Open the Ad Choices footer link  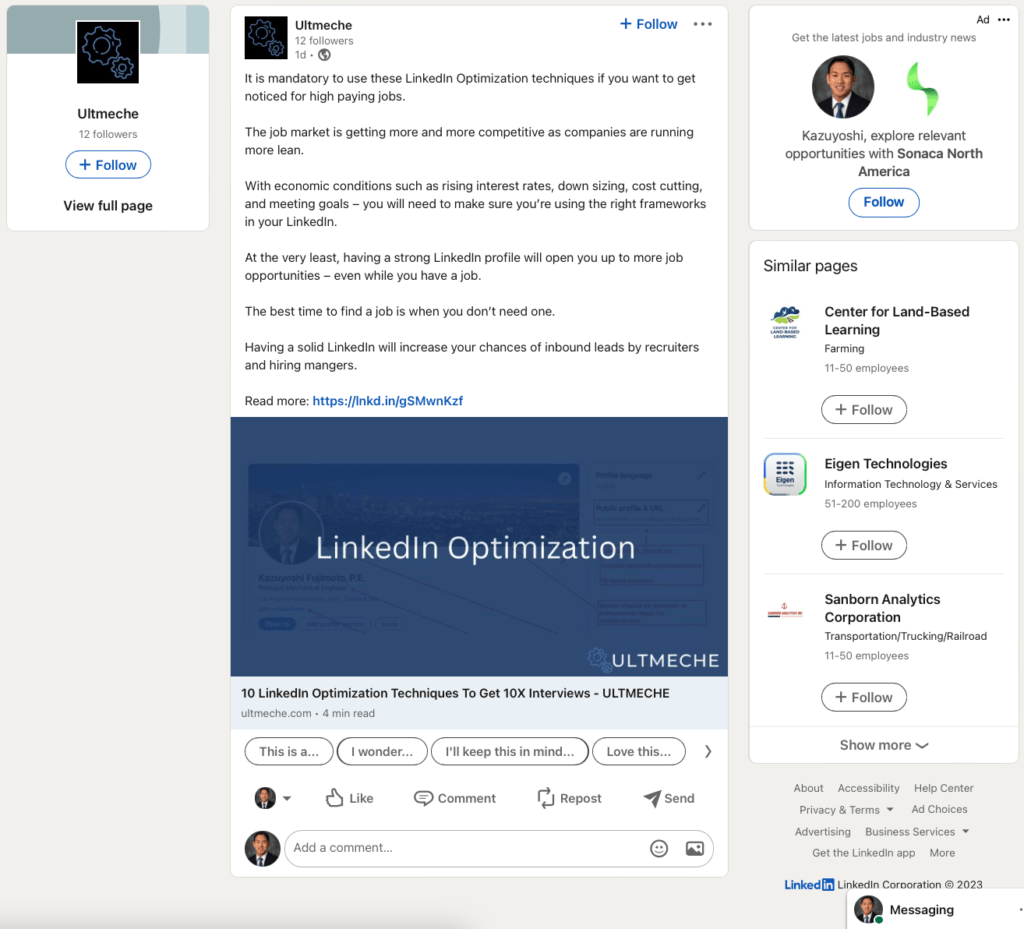point(939,810)
